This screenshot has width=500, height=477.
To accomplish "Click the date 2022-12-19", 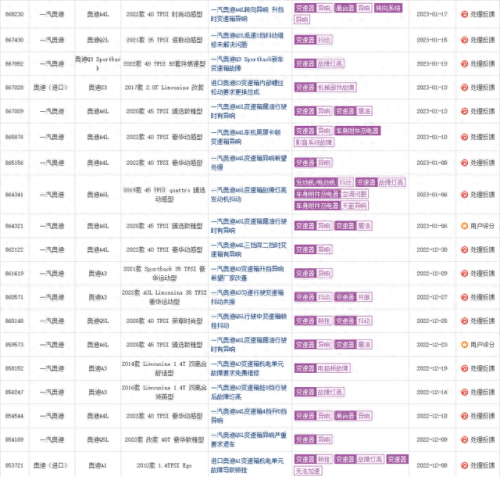I will [432, 368].
